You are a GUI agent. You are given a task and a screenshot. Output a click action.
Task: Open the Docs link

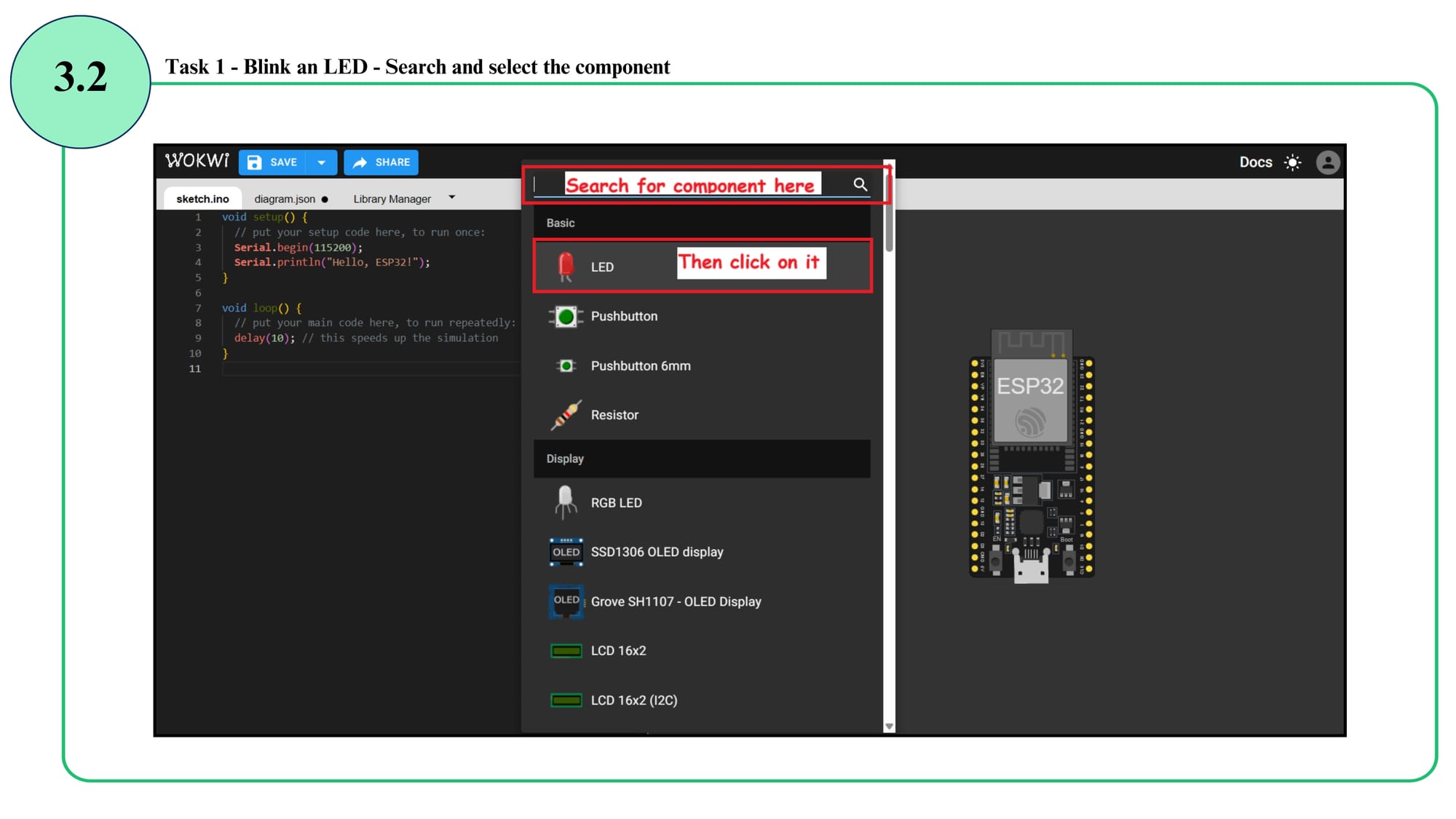pos(1255,162)
